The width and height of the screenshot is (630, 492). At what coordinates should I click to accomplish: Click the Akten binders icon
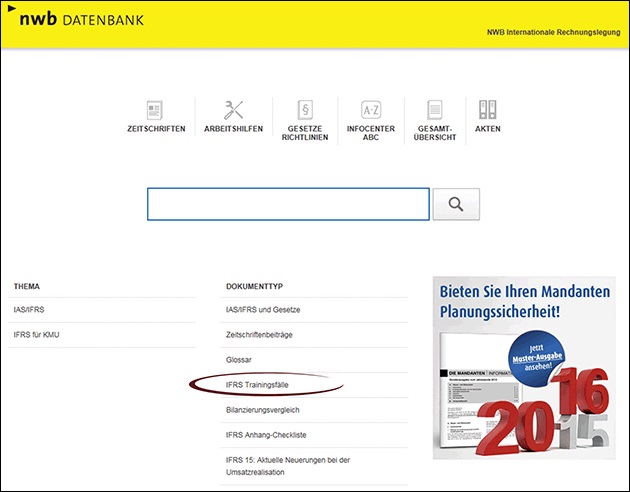pos(488,111)
